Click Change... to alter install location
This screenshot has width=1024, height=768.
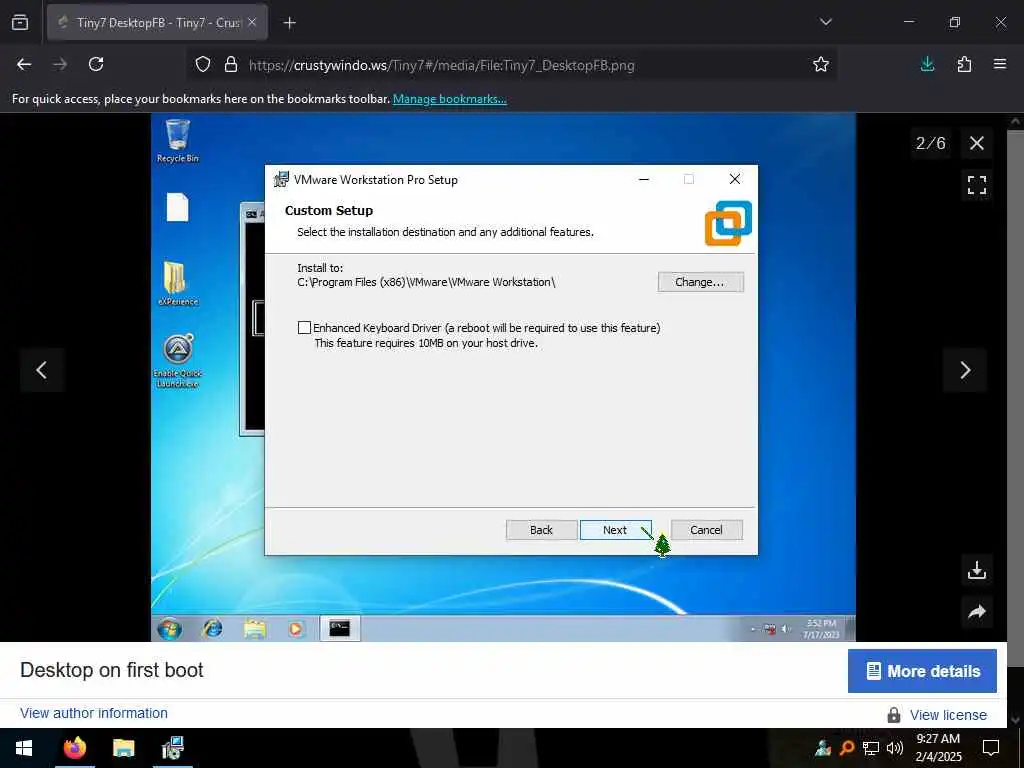click(700, 282)
